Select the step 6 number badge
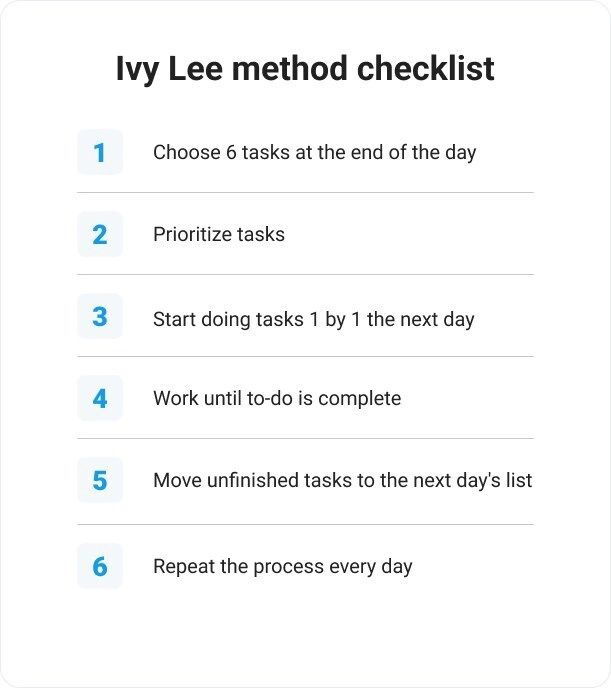The width and height of the screenshot is (611, 688). tap(100, 566)
